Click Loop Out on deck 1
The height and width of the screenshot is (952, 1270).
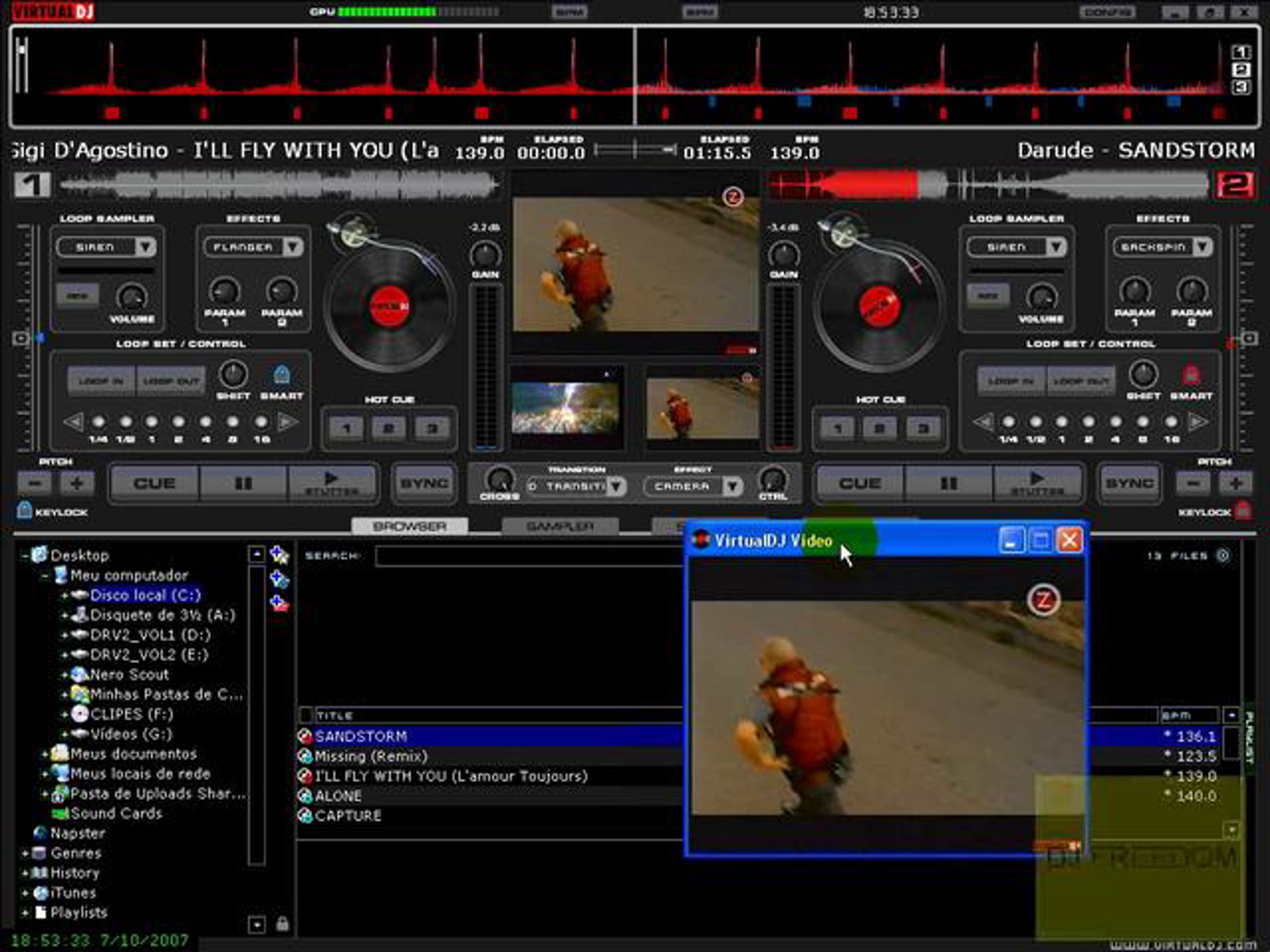[x=170, y=380]
